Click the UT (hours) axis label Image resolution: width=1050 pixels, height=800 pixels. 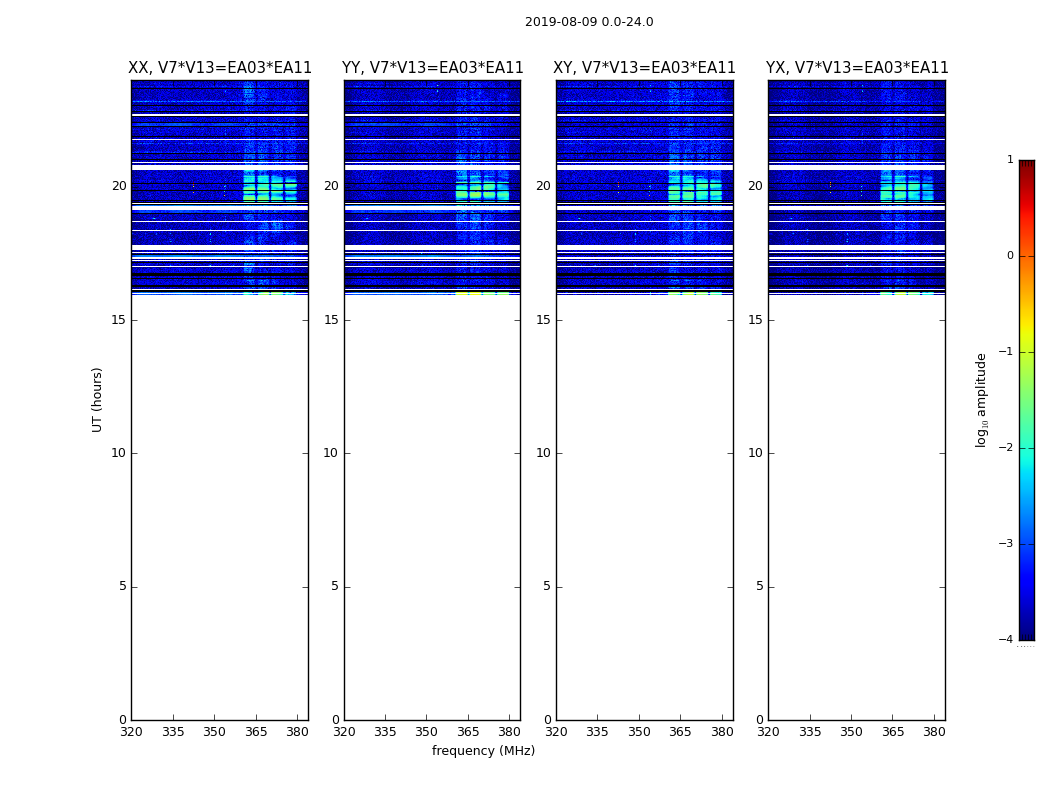[x=97, y=400]
